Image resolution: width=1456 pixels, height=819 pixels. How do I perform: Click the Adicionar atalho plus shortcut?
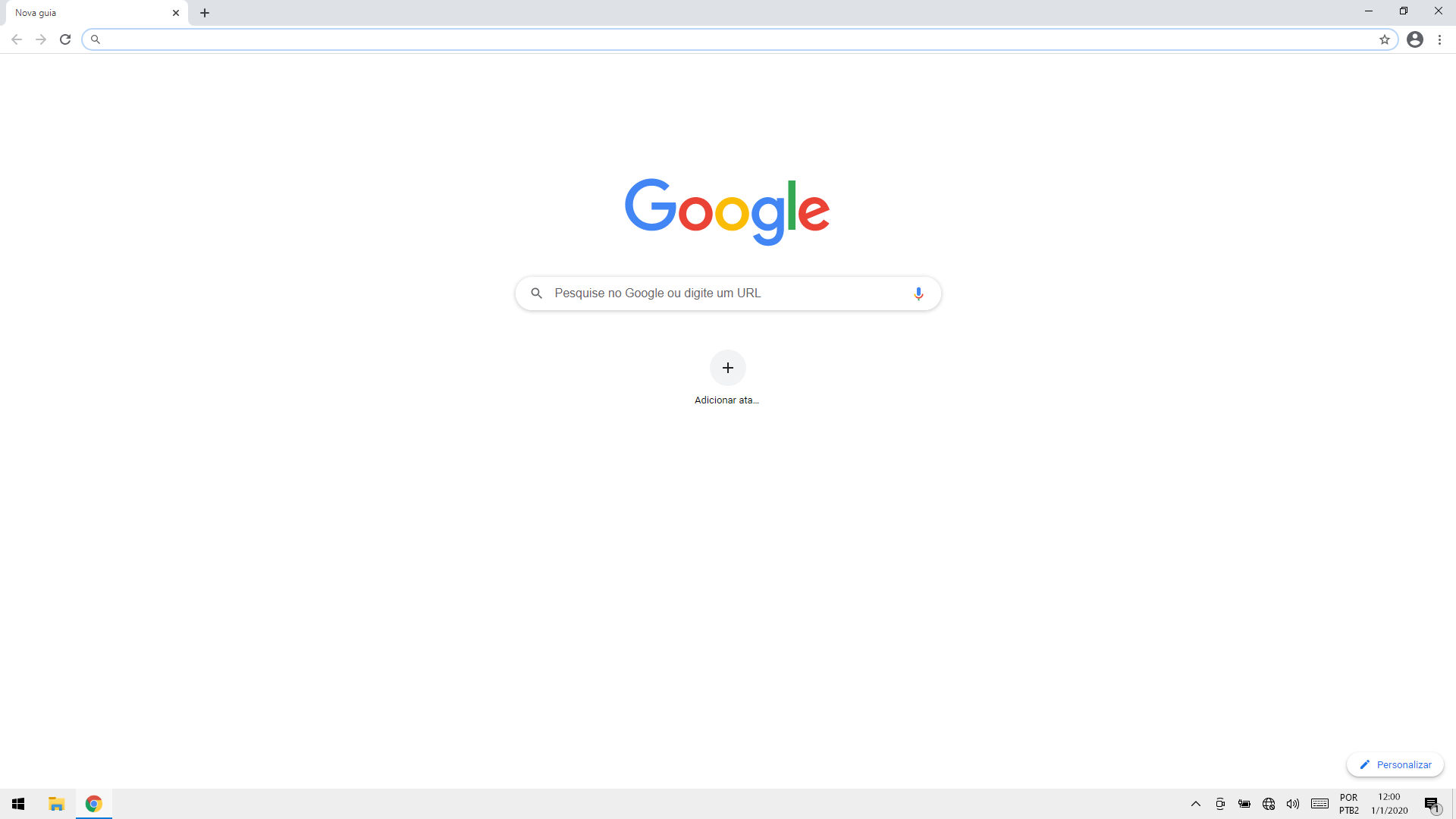pos(727,378)
